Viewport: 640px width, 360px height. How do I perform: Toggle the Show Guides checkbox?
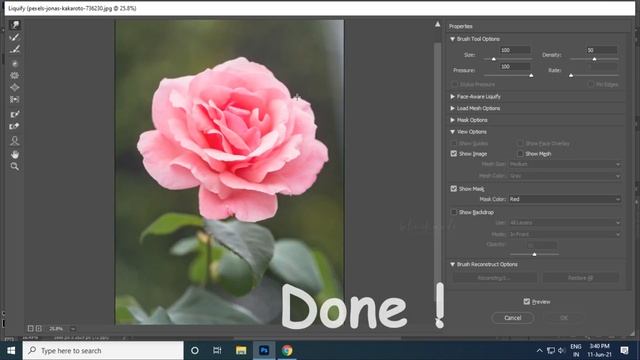pos(453,144)
